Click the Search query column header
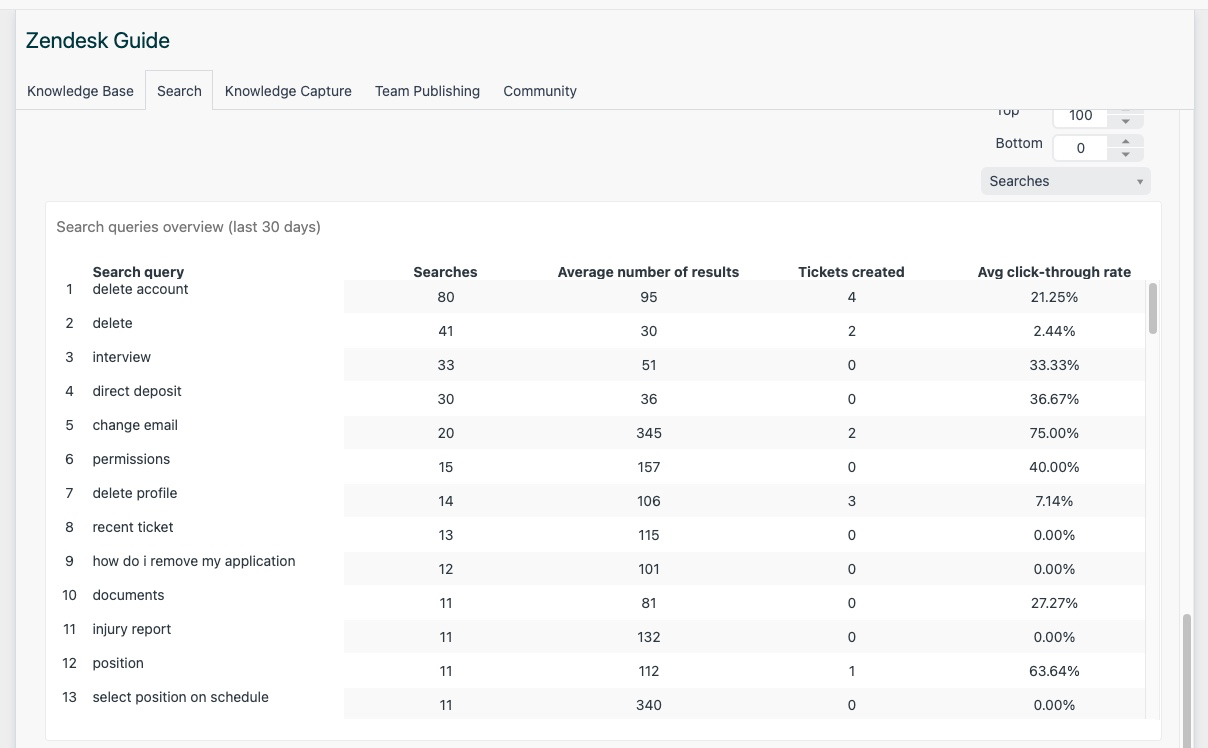Screen dimensions: 1208x748 click(138, 272)
